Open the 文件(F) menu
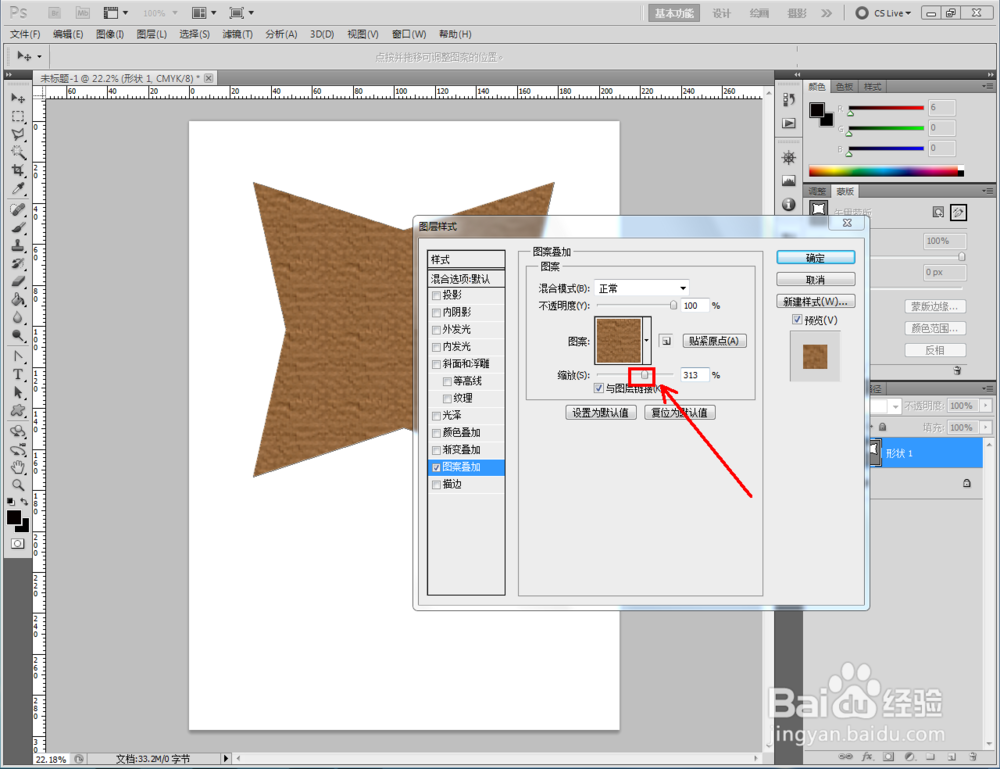Screen dimensions: 1000x769 25,34
